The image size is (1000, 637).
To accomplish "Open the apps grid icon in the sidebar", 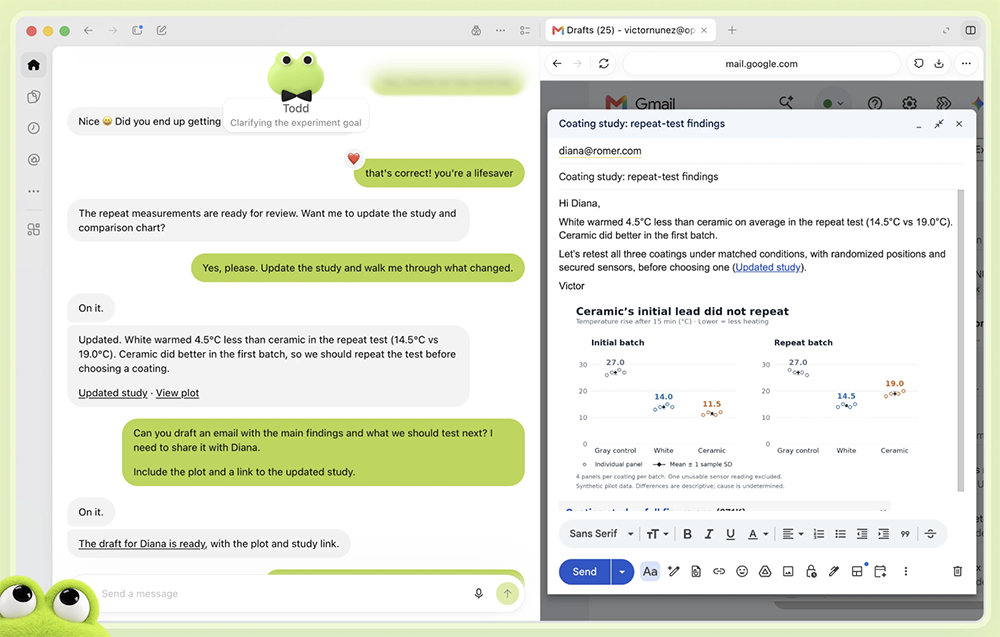I will click(x=34, y=230).
